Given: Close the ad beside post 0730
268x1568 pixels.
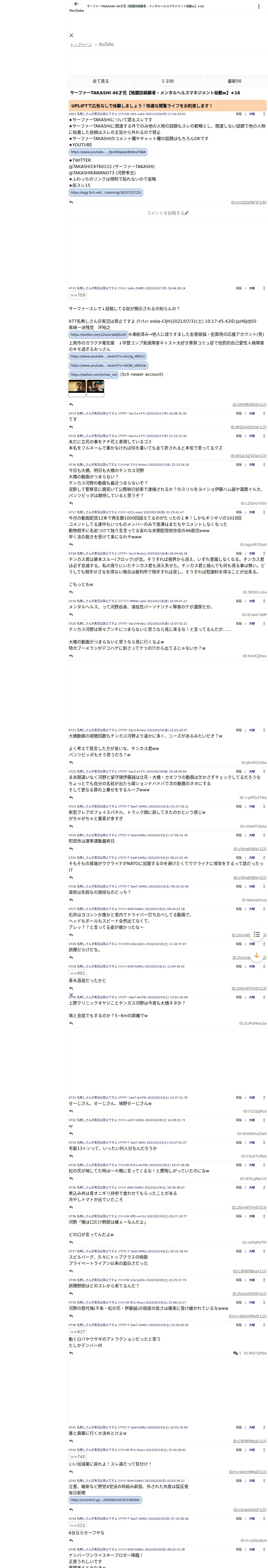Looking at the screenshot, I should click(x=71, y=995).
